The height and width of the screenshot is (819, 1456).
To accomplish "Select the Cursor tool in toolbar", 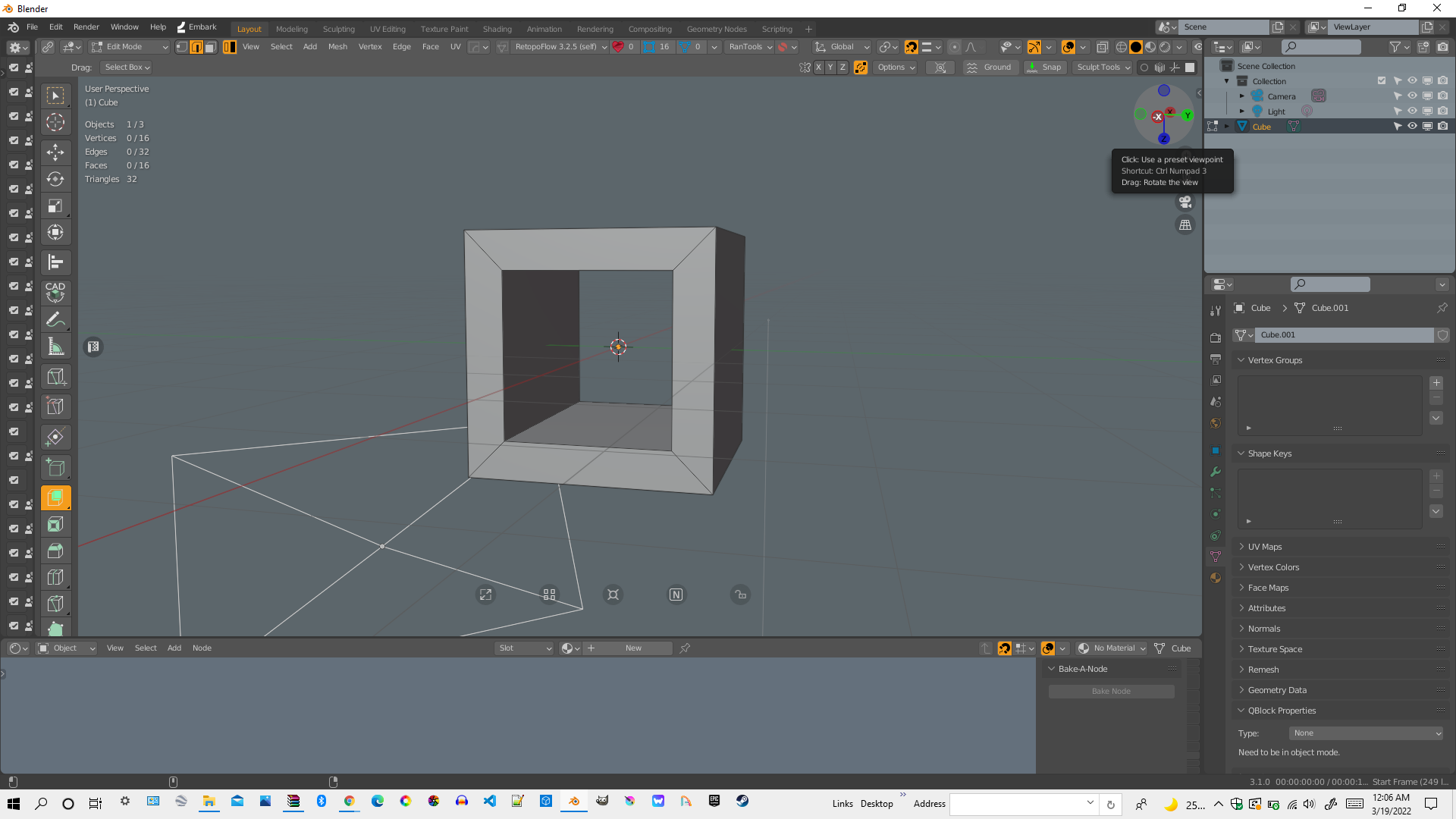I will click(55, 122).
